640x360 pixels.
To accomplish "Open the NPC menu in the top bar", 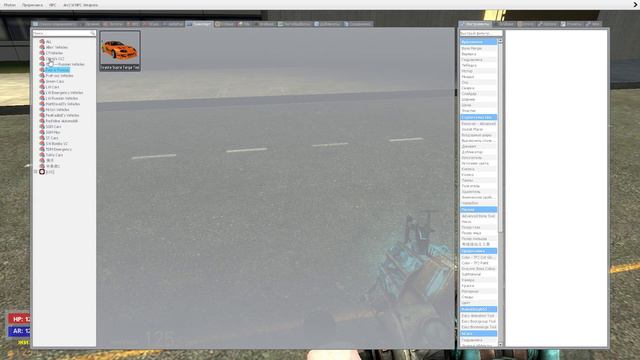I will (53, 5).
